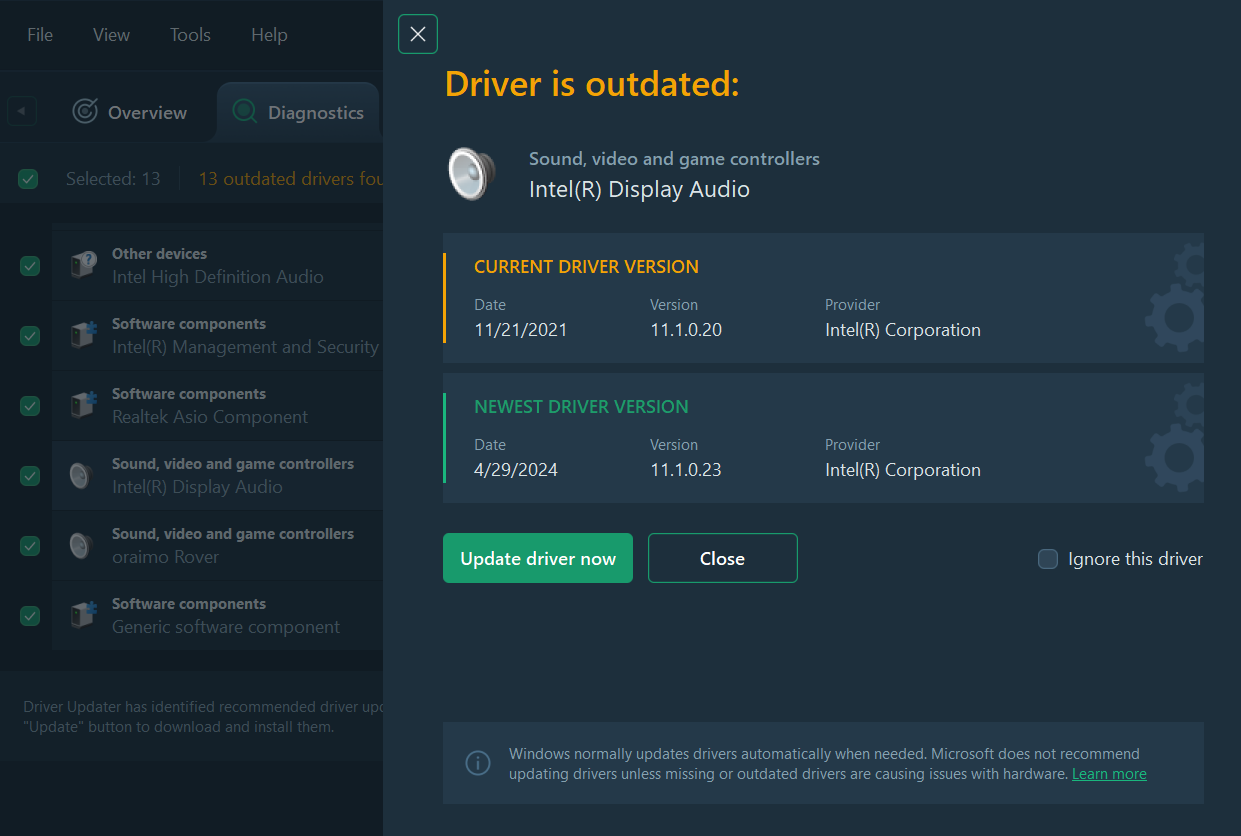Click the Realtek Asio Component icon

[x=83, y=405]
